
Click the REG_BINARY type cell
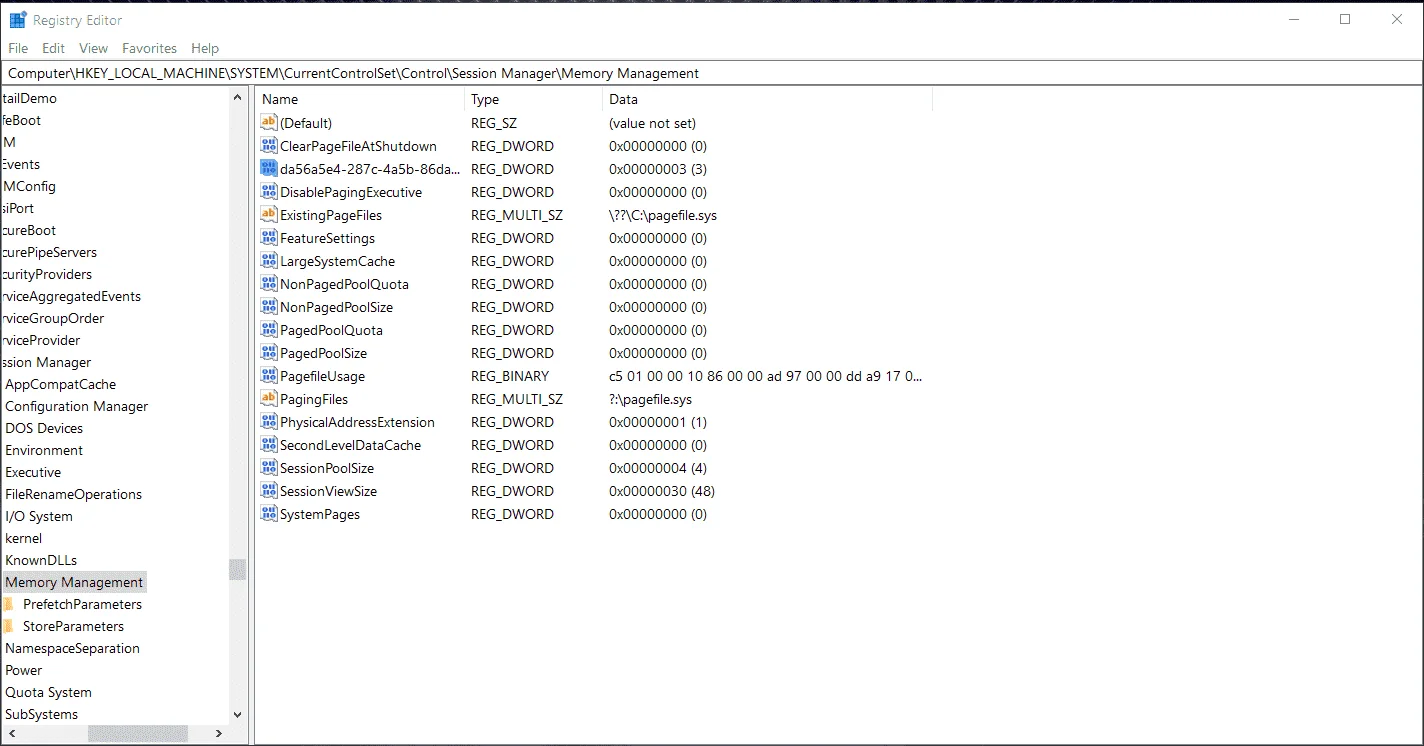[x=510, y=376]
